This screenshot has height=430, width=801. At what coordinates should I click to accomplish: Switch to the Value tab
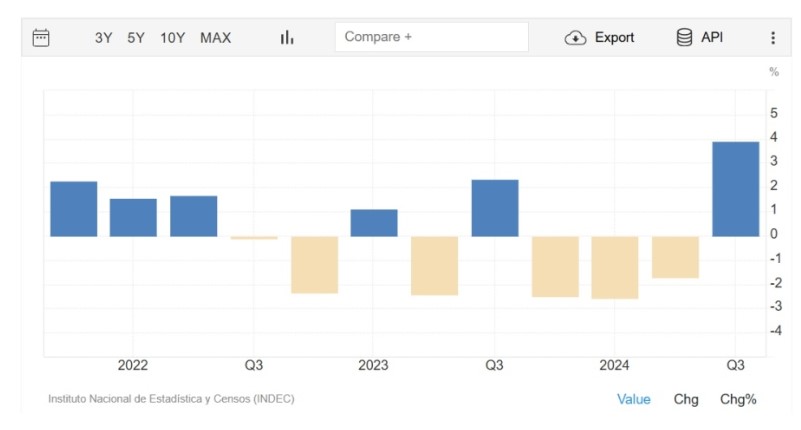(x=633, y=399)
